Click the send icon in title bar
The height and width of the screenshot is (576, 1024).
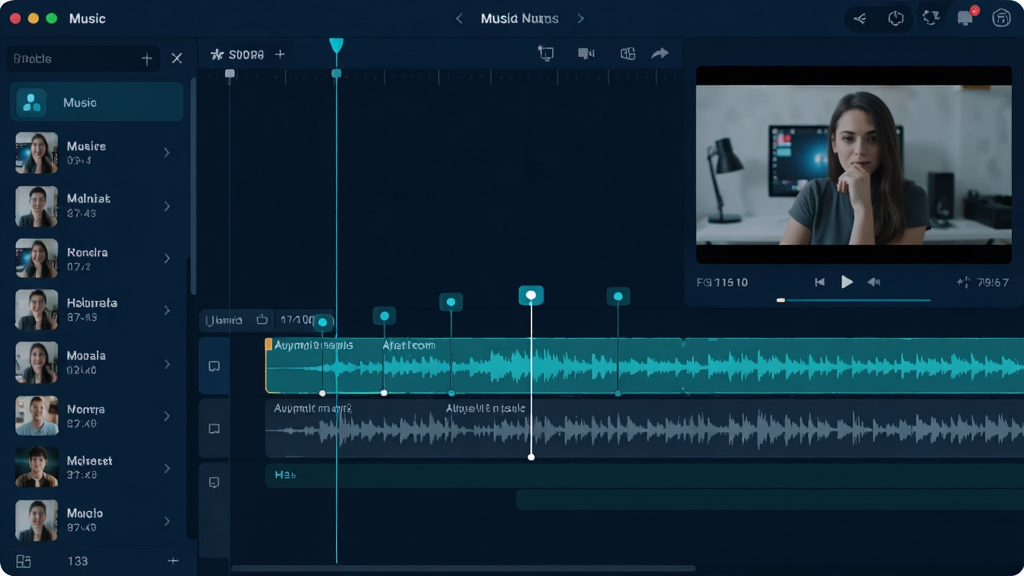click(860, 19)
